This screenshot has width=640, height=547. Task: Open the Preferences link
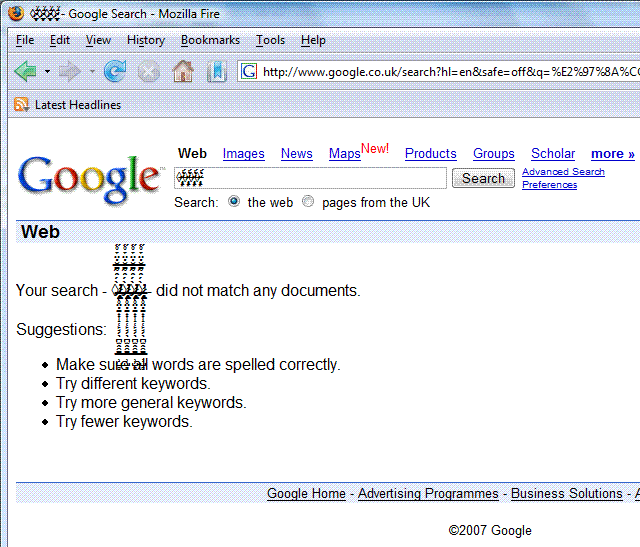(x=549, y=185)
